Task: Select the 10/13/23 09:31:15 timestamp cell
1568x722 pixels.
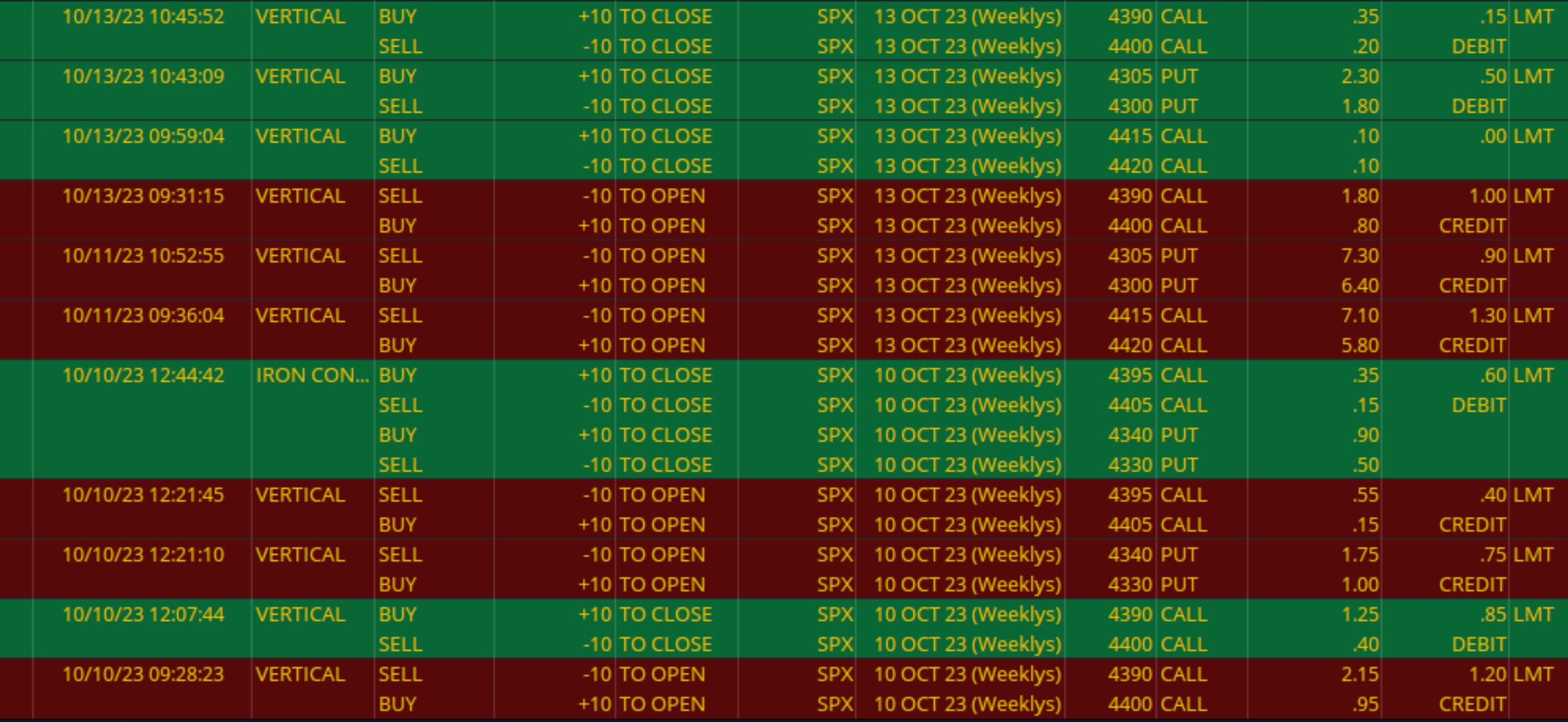Action: point(143,196)
